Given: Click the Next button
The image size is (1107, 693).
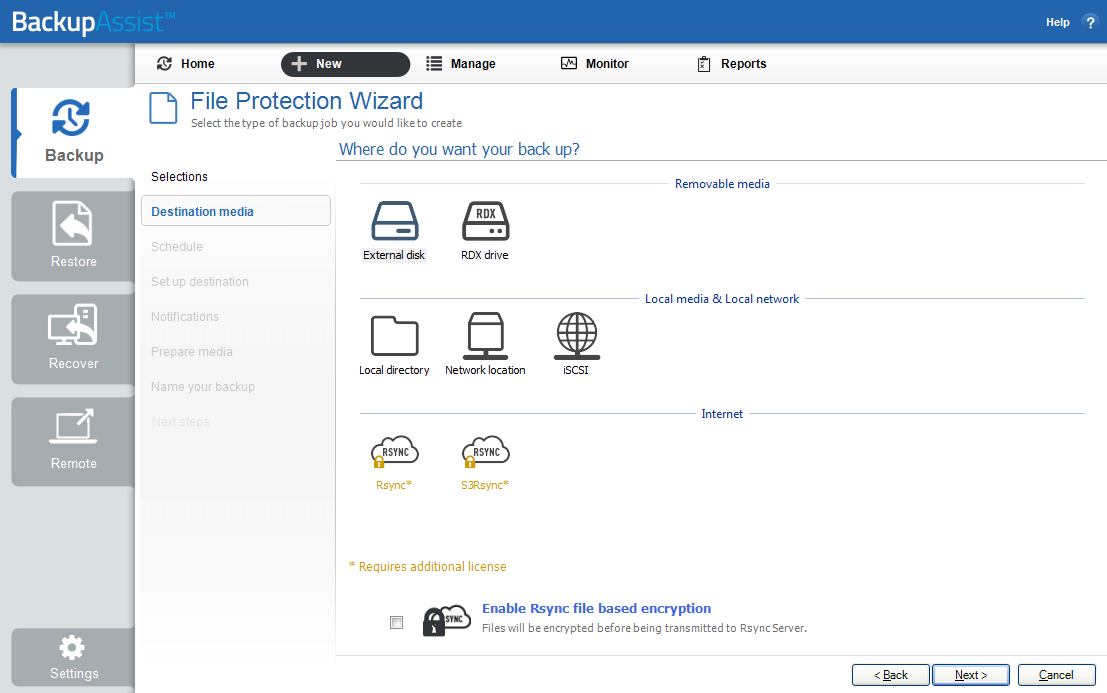Looking at the screenshot, I should [x=971, y=675].
